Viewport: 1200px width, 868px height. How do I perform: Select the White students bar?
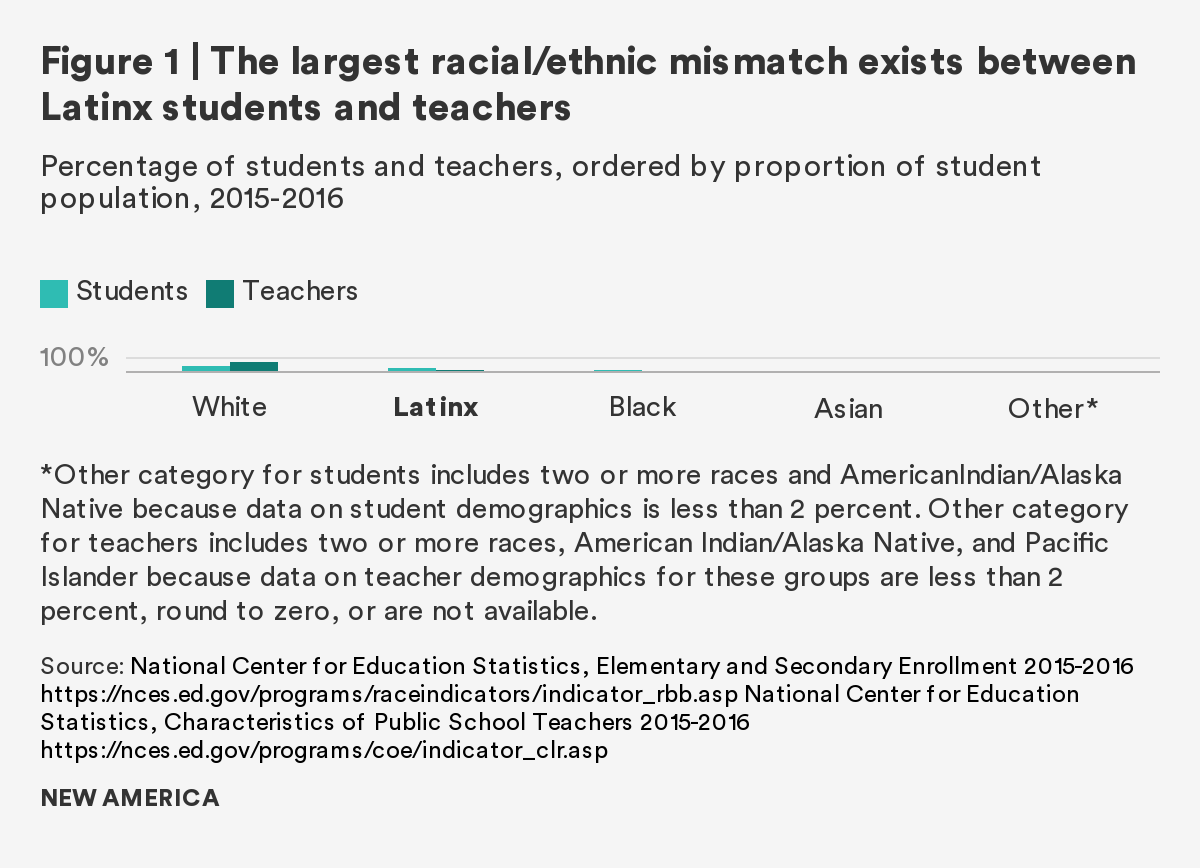click(206, 368)
